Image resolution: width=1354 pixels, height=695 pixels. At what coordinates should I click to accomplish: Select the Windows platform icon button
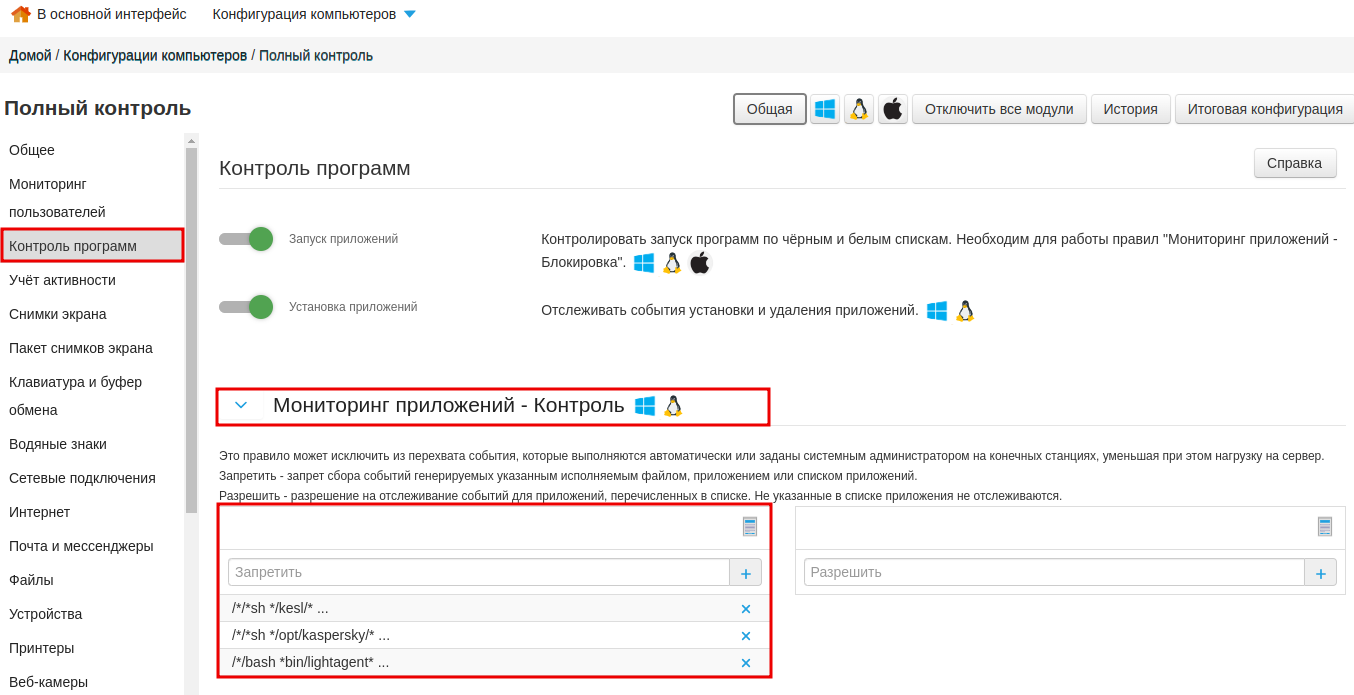point(824,109)
